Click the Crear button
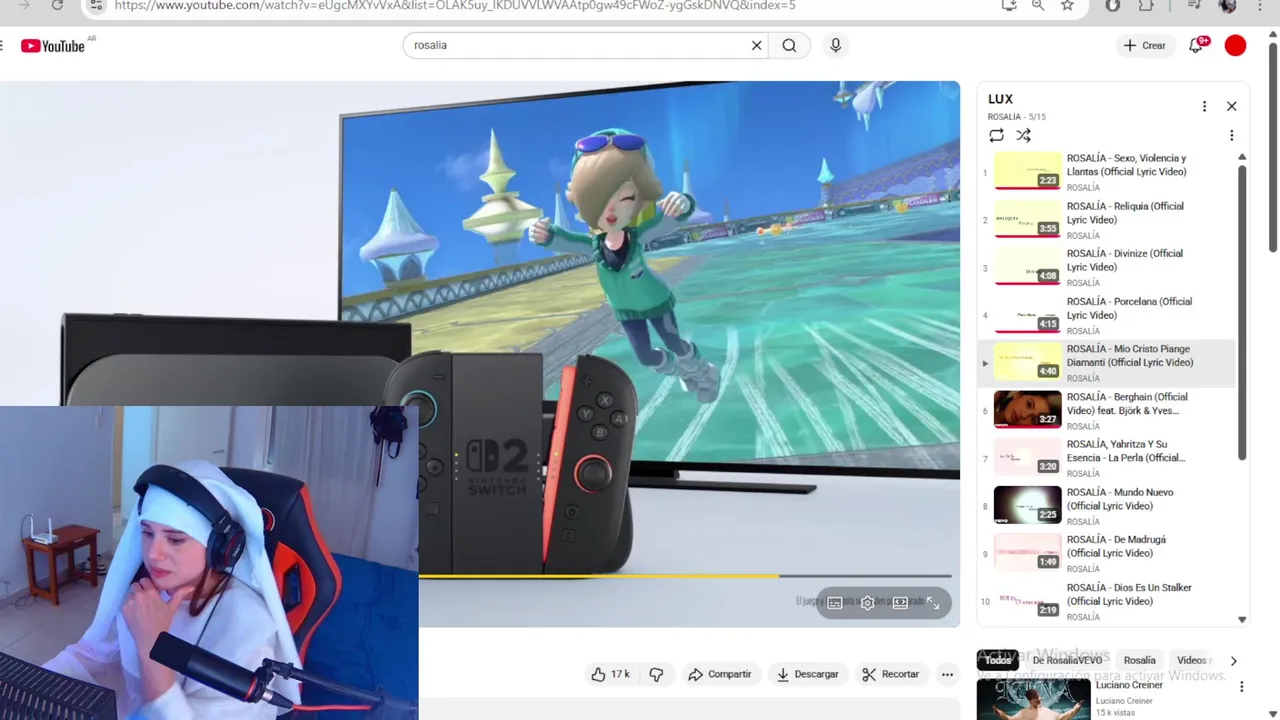1280x720 pixels. pos(1144,45)
